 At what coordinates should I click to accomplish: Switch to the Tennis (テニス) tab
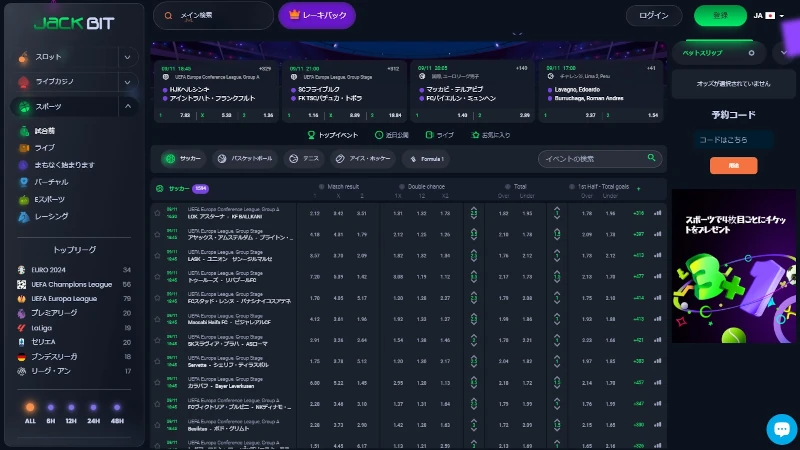[304, 158]
